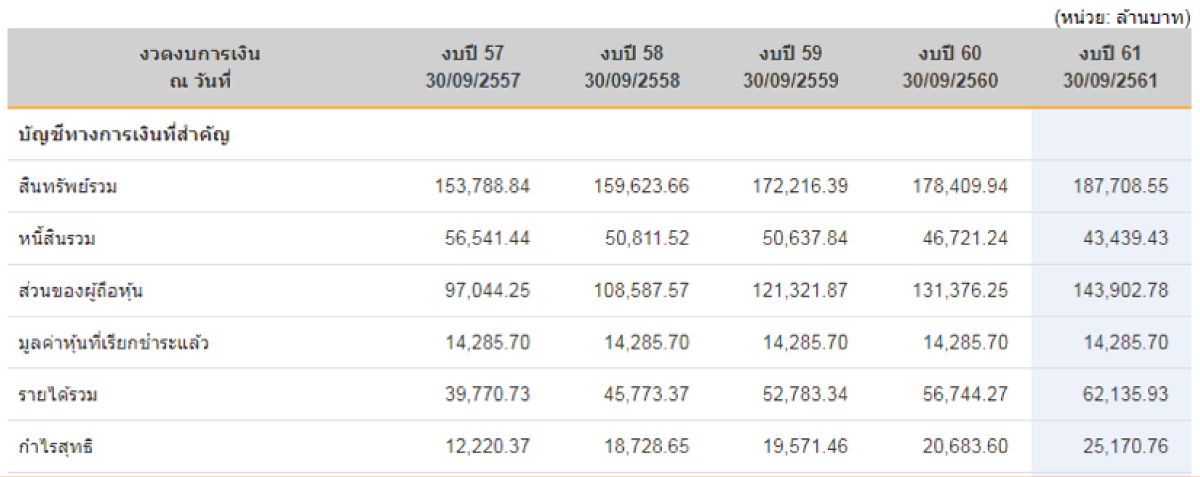Image resolution: width=1200 pixels, height=477 pixels.
Task: Click the มูลค่าหุ้นที่เรียกชำระแล้ว row label
Action: click(x=113, y=343)
